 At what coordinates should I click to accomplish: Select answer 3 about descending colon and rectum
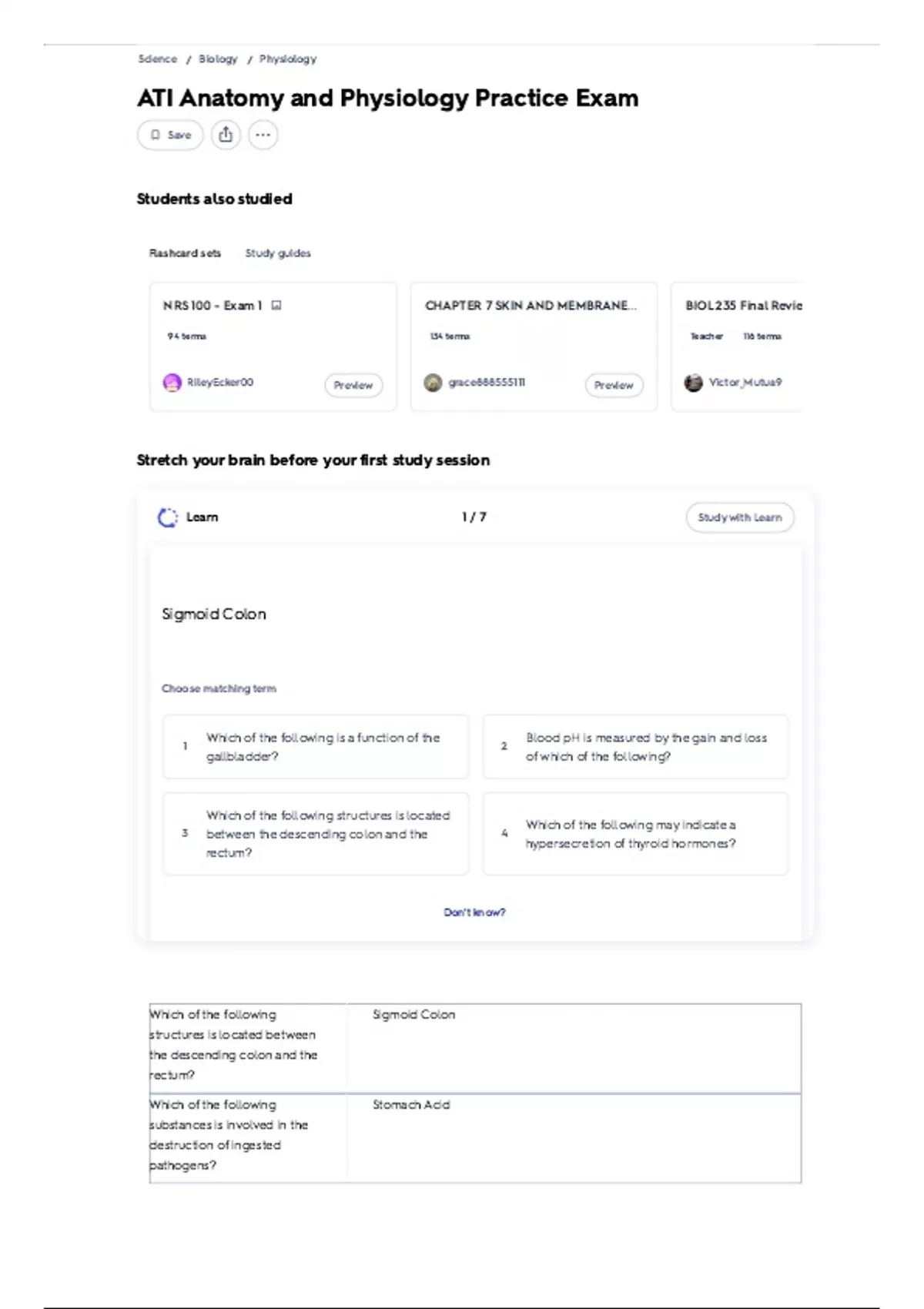point(315,834)
